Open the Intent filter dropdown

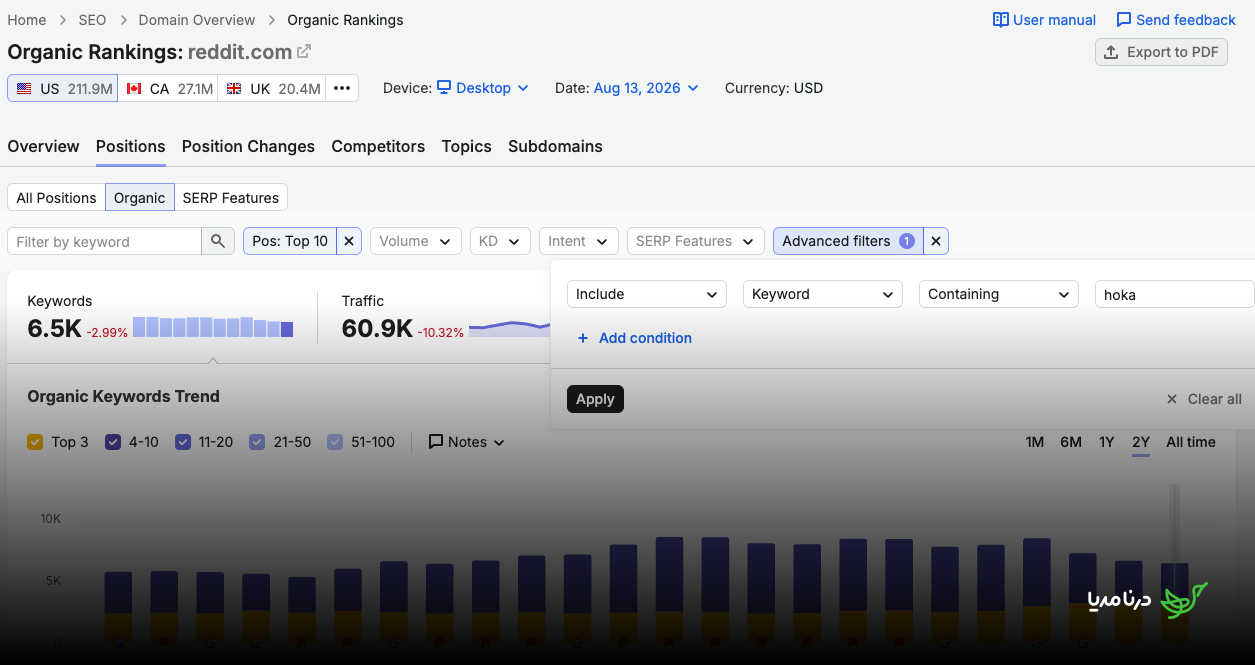[578, 241]
